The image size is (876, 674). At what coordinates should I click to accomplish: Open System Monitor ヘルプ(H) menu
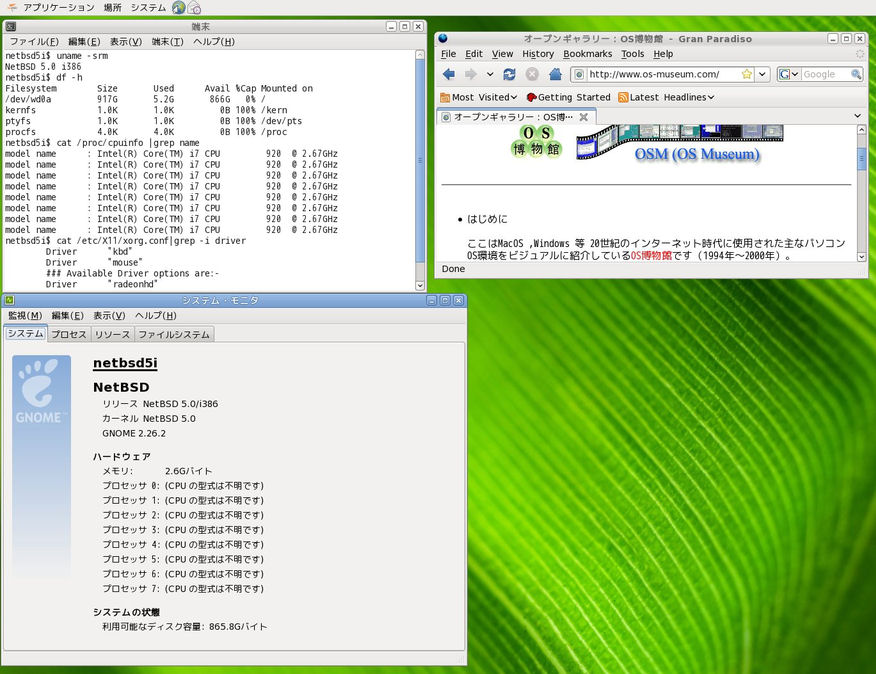155,315
